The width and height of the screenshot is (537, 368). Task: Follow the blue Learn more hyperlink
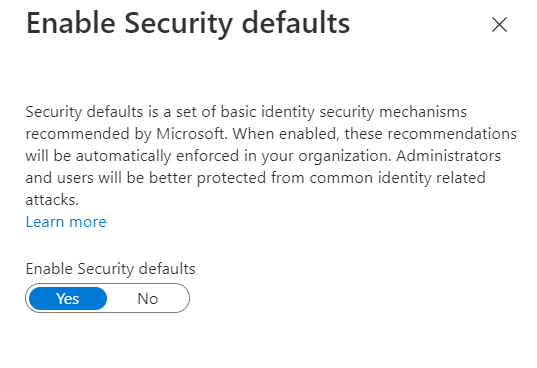[x=66, y=222]
